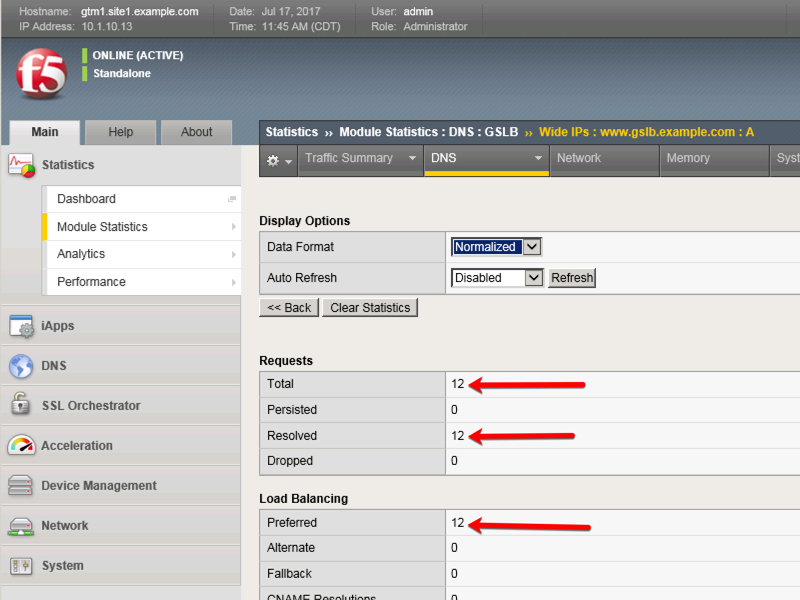This screenshot has width=800, height=600.
Task: Open the Data Format Normalized dropdown
Action: 496,247
